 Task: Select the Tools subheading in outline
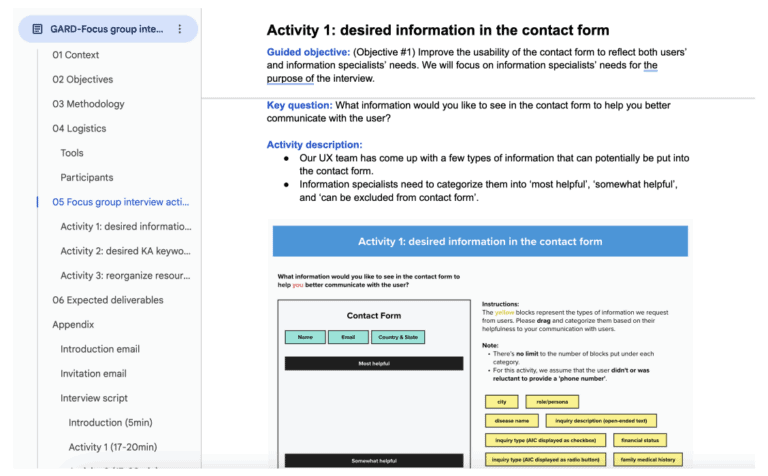coord(72,153)
